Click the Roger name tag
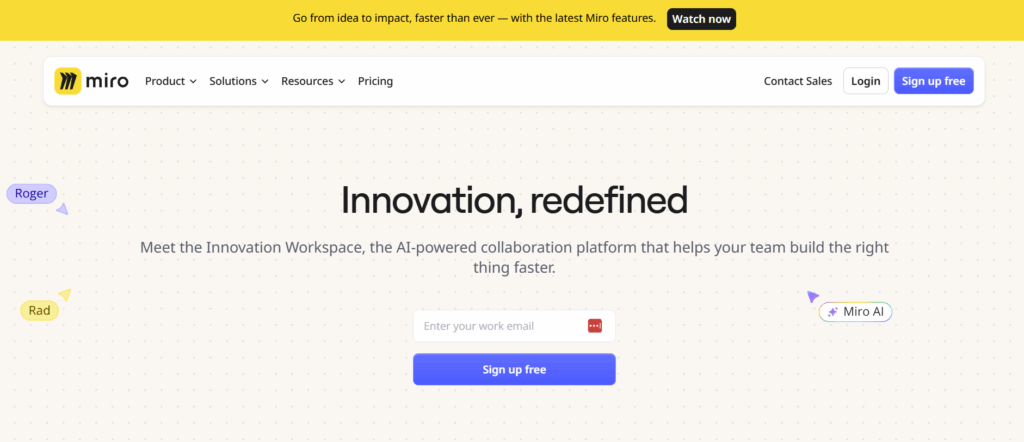The height and width of the screenshot is (442, 1024). [31, 193]
